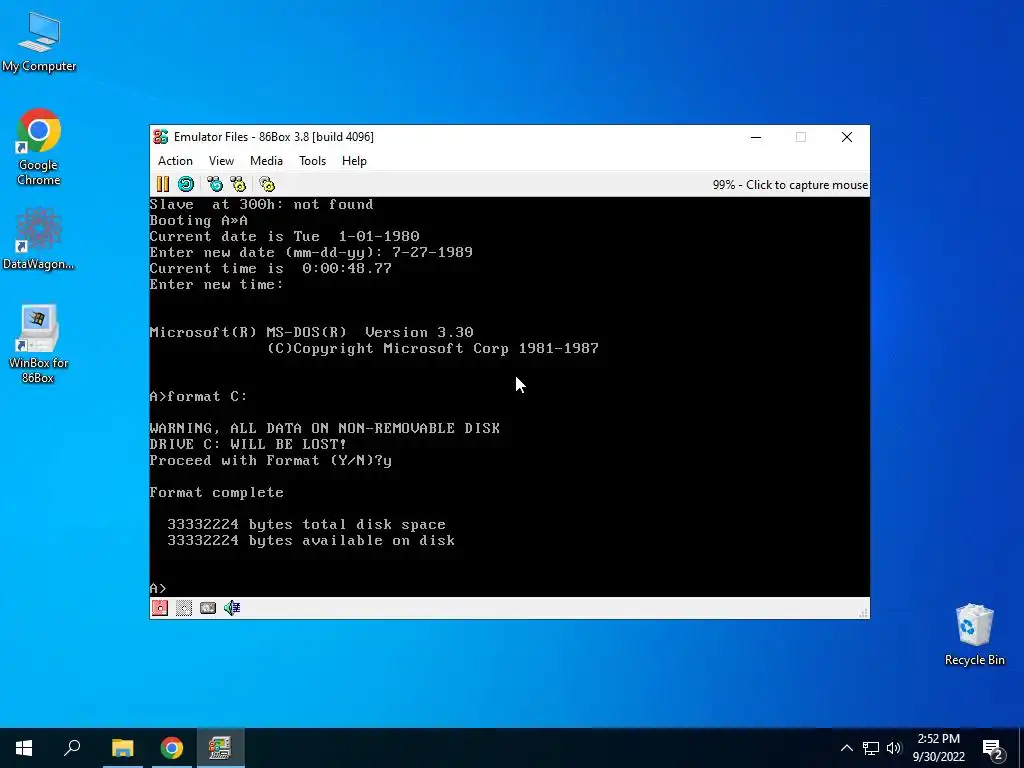The height and width of the screenshot is (768, 1024).
Task: Open the notification center icon
Action: click(993, 749)
